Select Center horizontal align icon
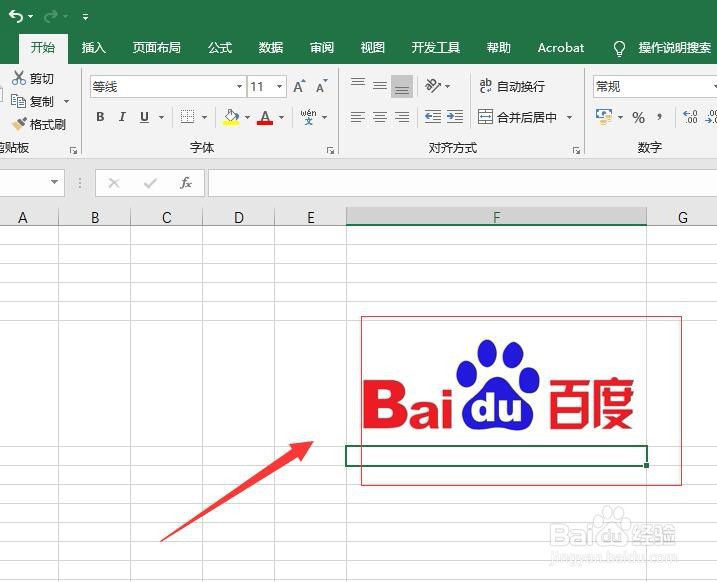 click(380, 117)
